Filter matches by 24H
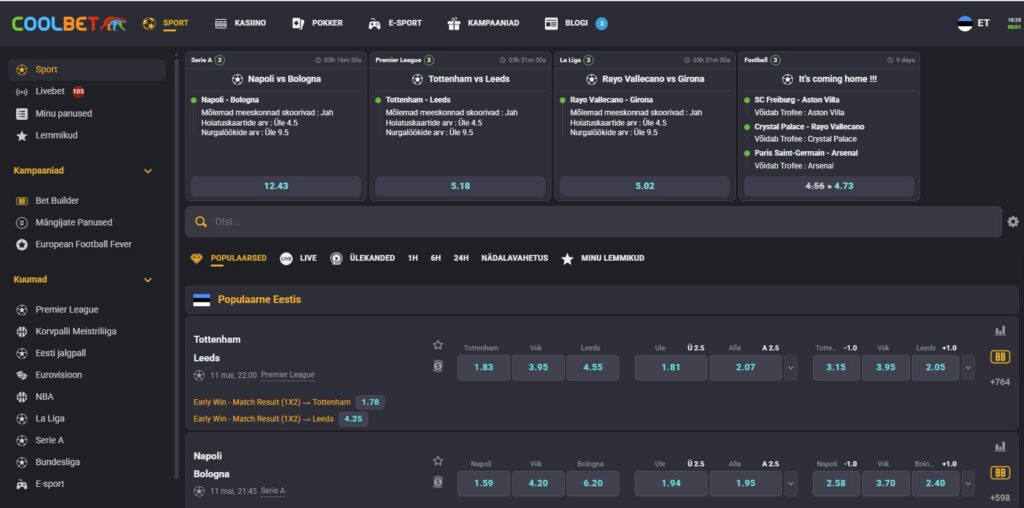 461,258
